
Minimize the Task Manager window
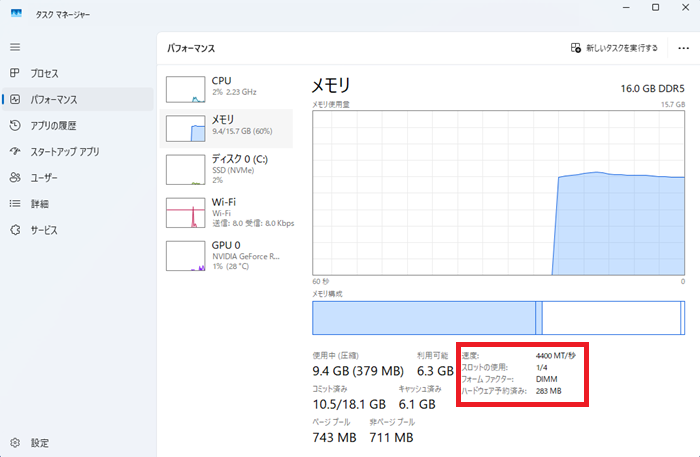[x=626, y=8]
